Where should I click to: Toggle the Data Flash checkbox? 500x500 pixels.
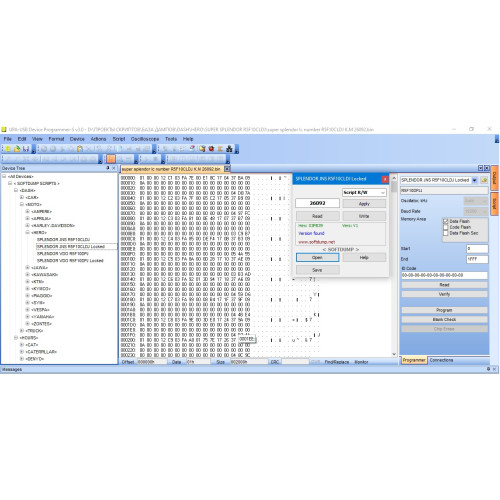pos(445,221)
